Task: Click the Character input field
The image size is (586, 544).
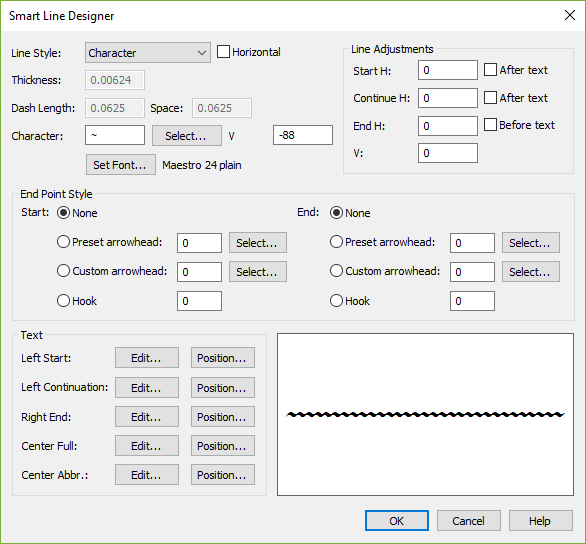Action: coord(115,135)
